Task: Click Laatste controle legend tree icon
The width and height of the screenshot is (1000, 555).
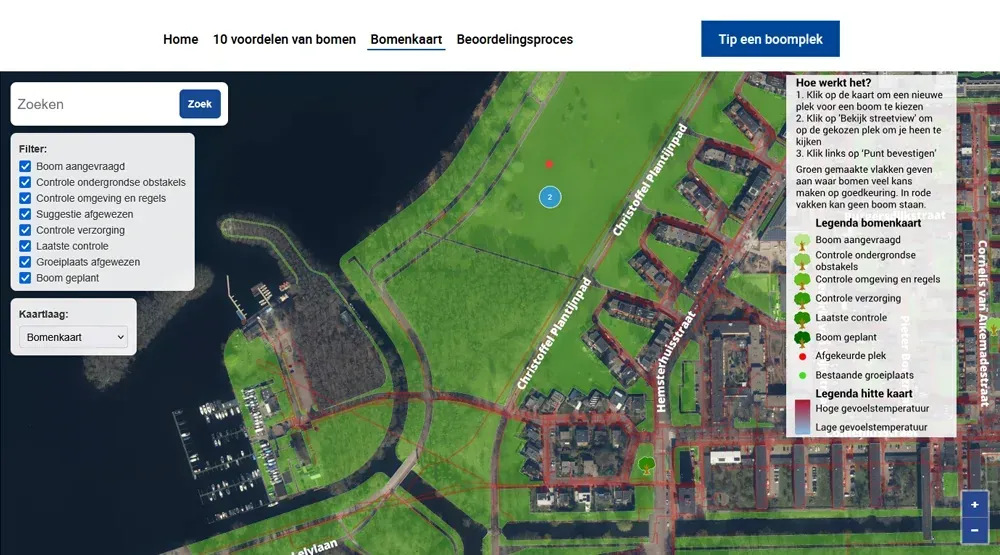Action: [802, 318]
